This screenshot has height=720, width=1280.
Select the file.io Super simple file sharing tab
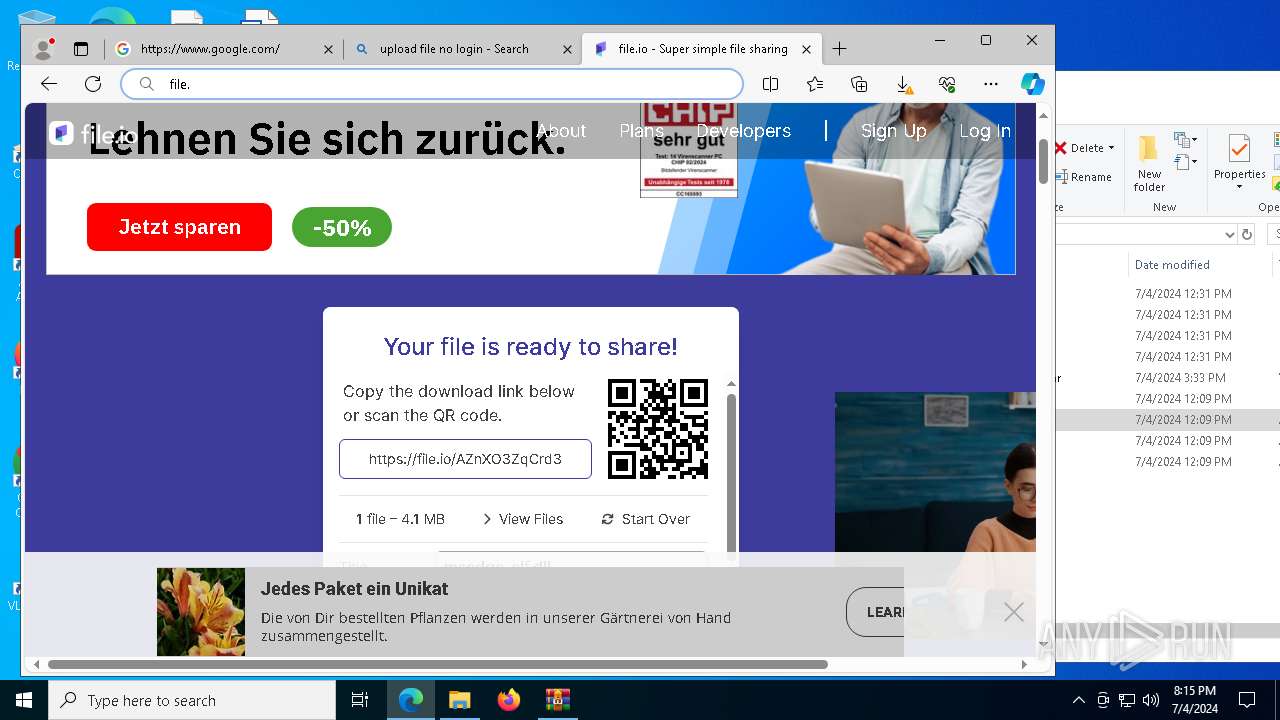coord(702,49)
